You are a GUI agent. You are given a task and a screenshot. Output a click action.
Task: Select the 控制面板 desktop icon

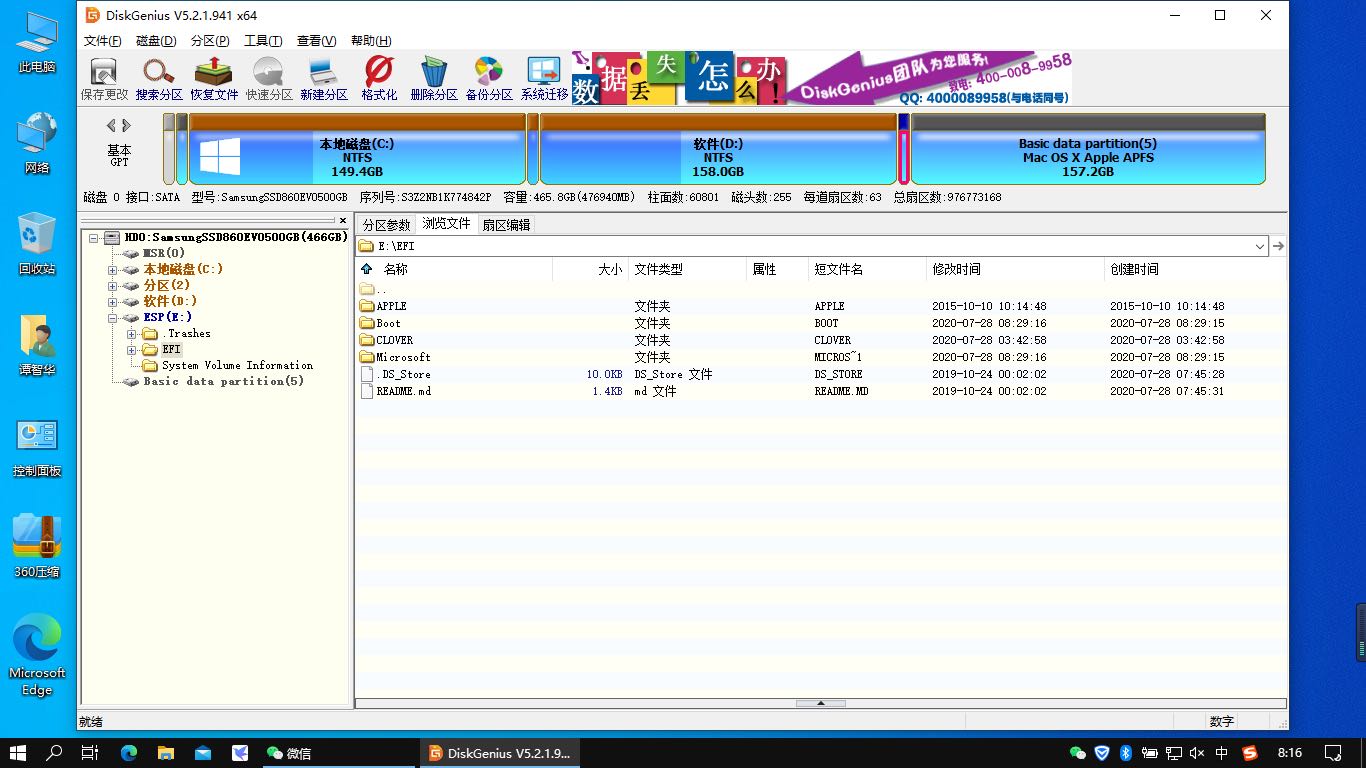[37, 447]
